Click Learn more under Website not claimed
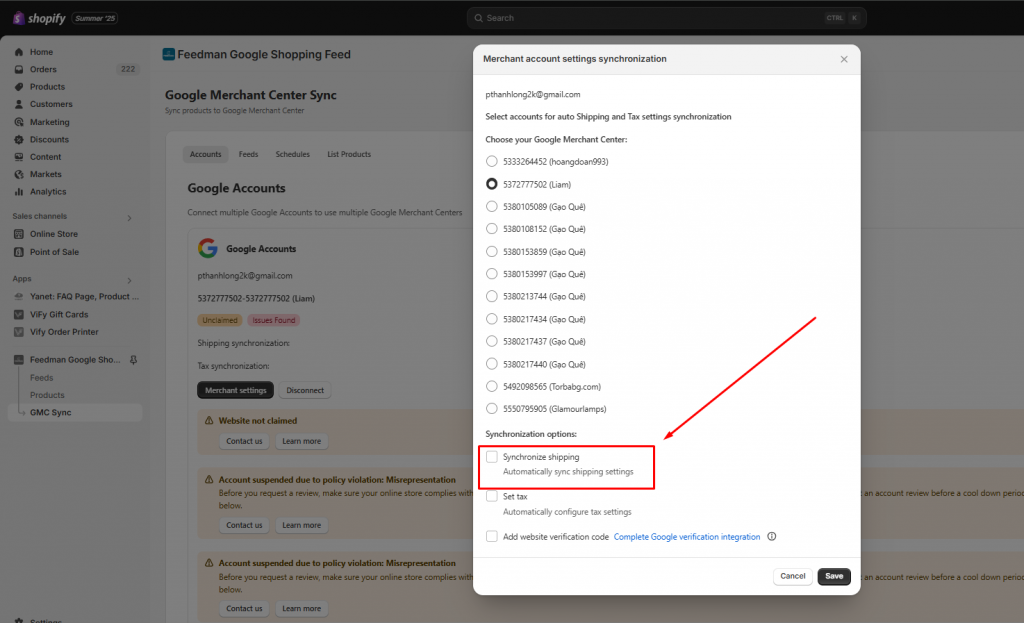 click(302, 441)
